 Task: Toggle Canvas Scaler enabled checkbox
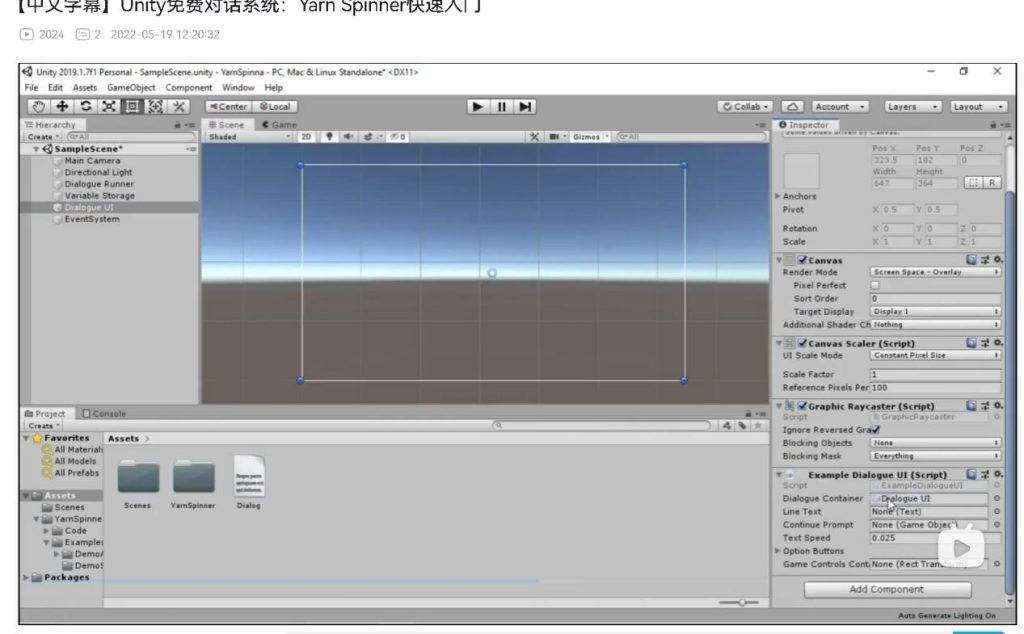[802, 343]
